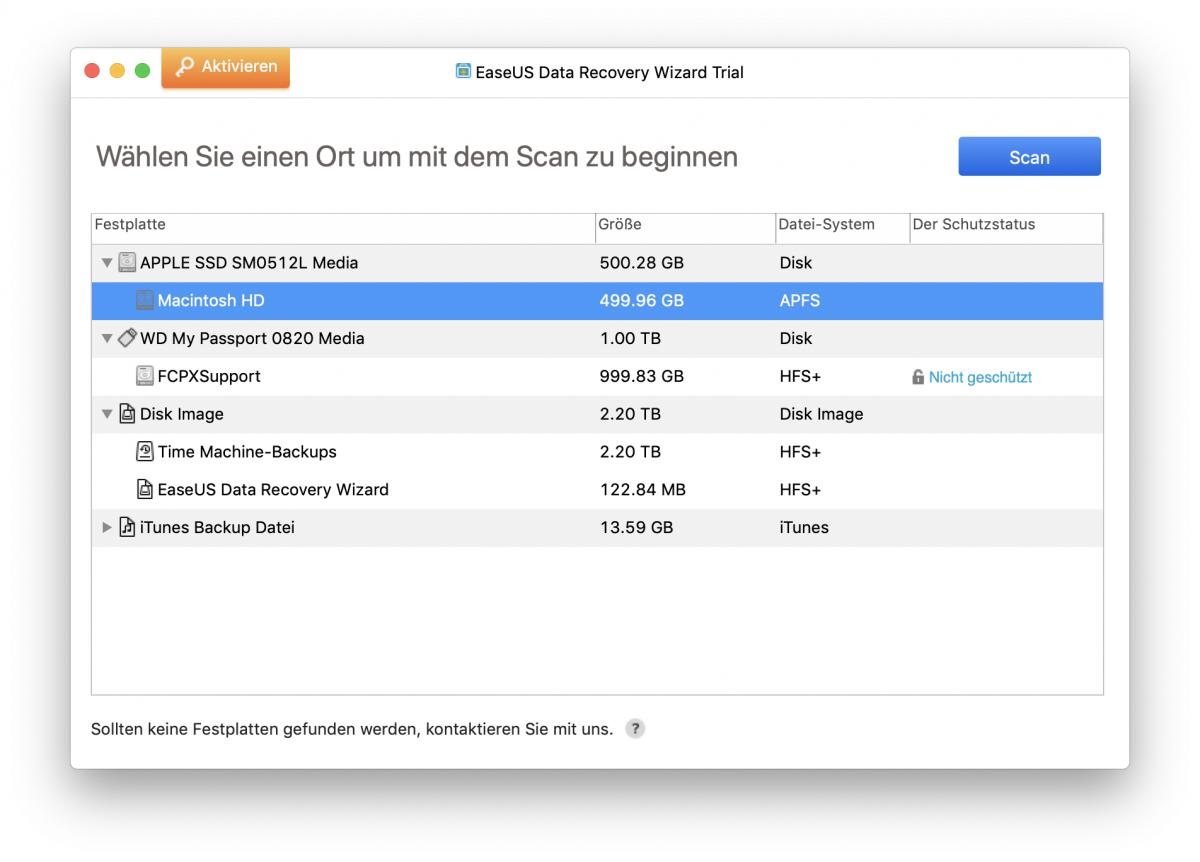The height and width of the screenshot is (862, 1200).
Task: Minimize the window with yellow button
Action: [x=117, y=71]
